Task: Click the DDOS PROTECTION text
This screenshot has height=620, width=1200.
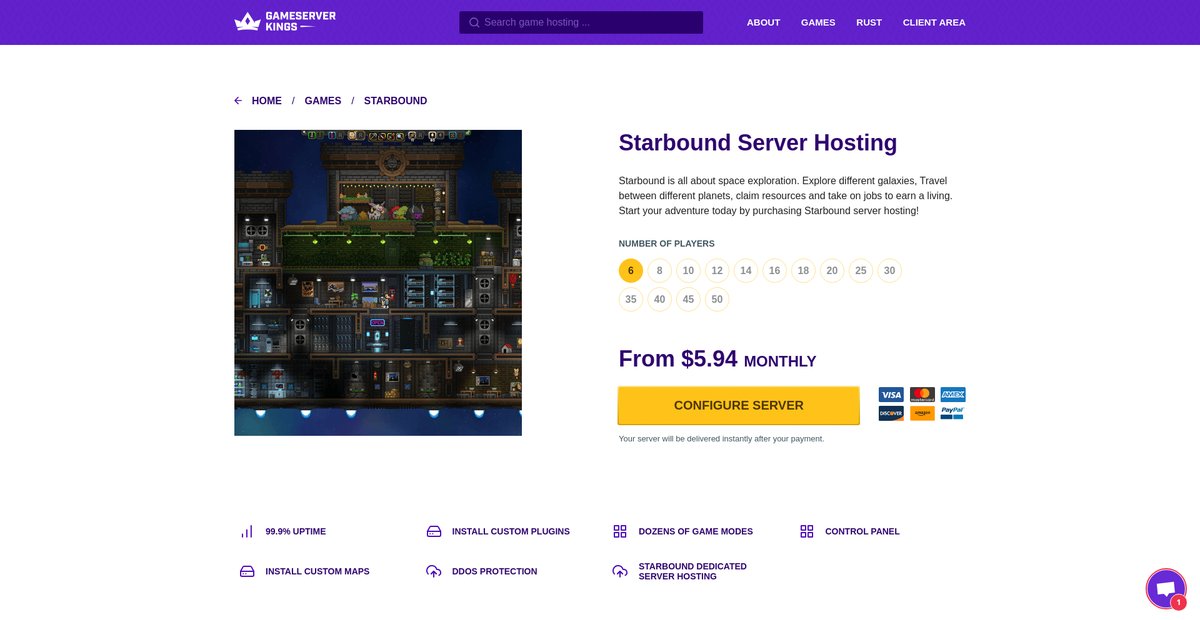Action: tap(495, 571)
